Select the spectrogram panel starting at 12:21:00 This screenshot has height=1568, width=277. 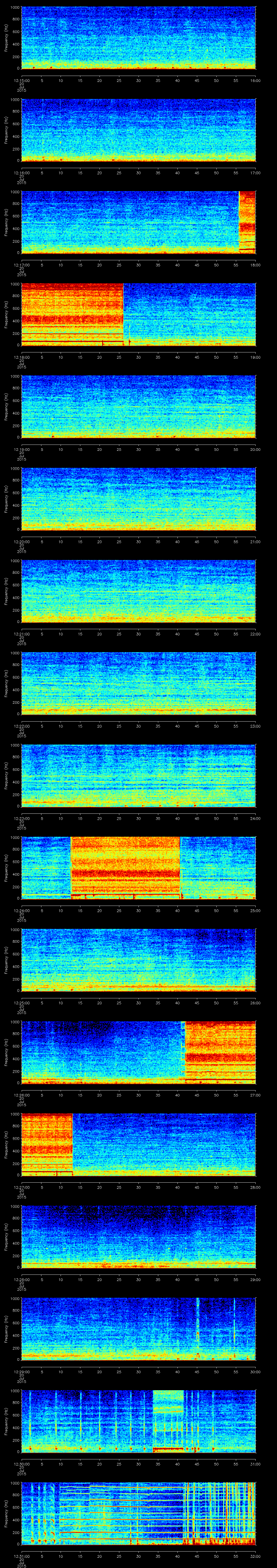pyautogui.click(x=138, y=591)
